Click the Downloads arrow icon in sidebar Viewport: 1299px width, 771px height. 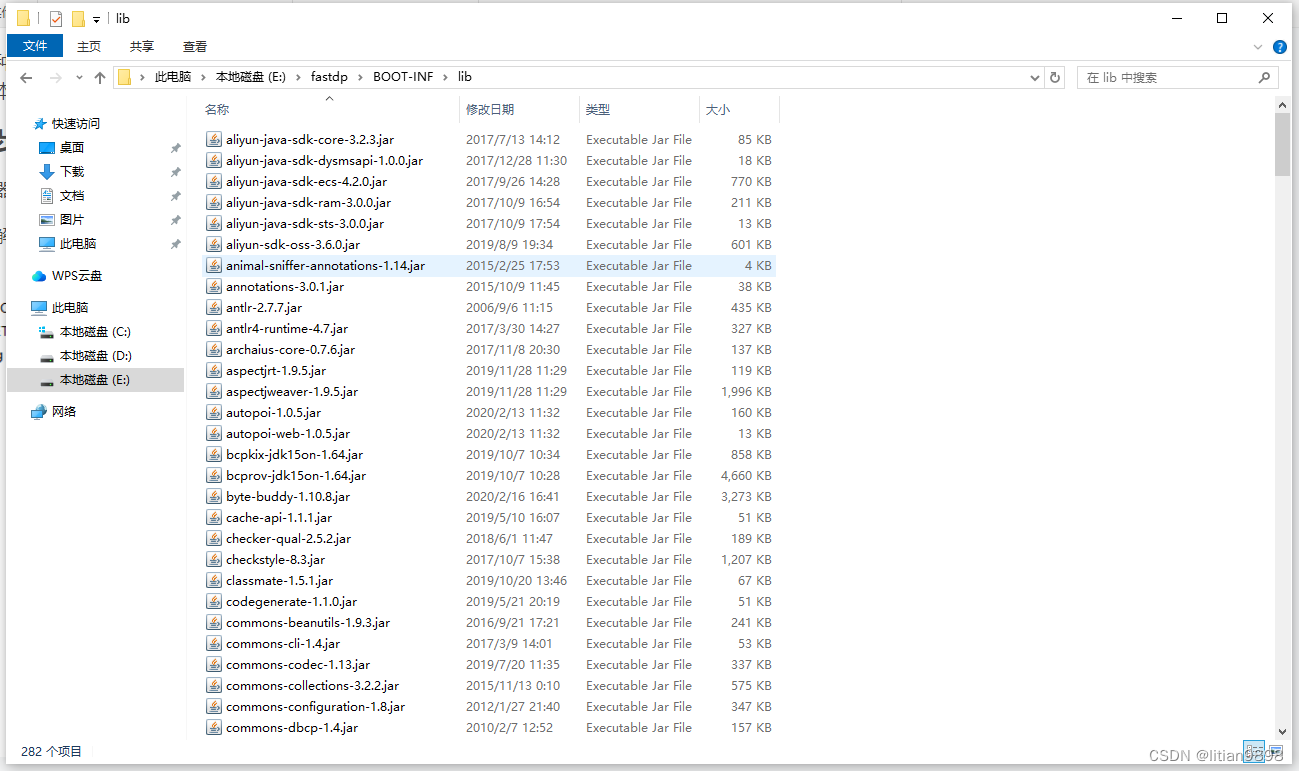point(47,172)
